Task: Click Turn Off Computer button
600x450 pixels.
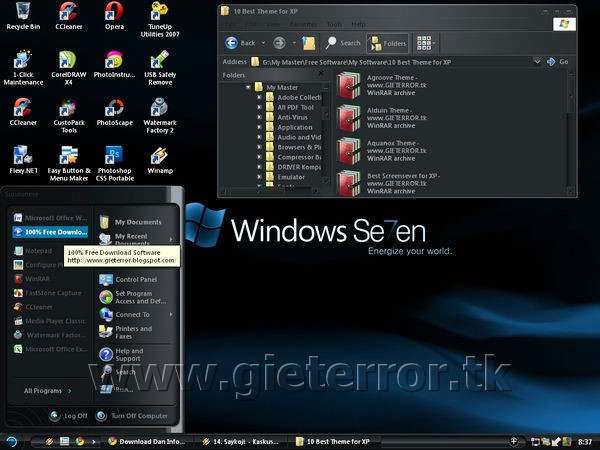Action: click(132, 416)
